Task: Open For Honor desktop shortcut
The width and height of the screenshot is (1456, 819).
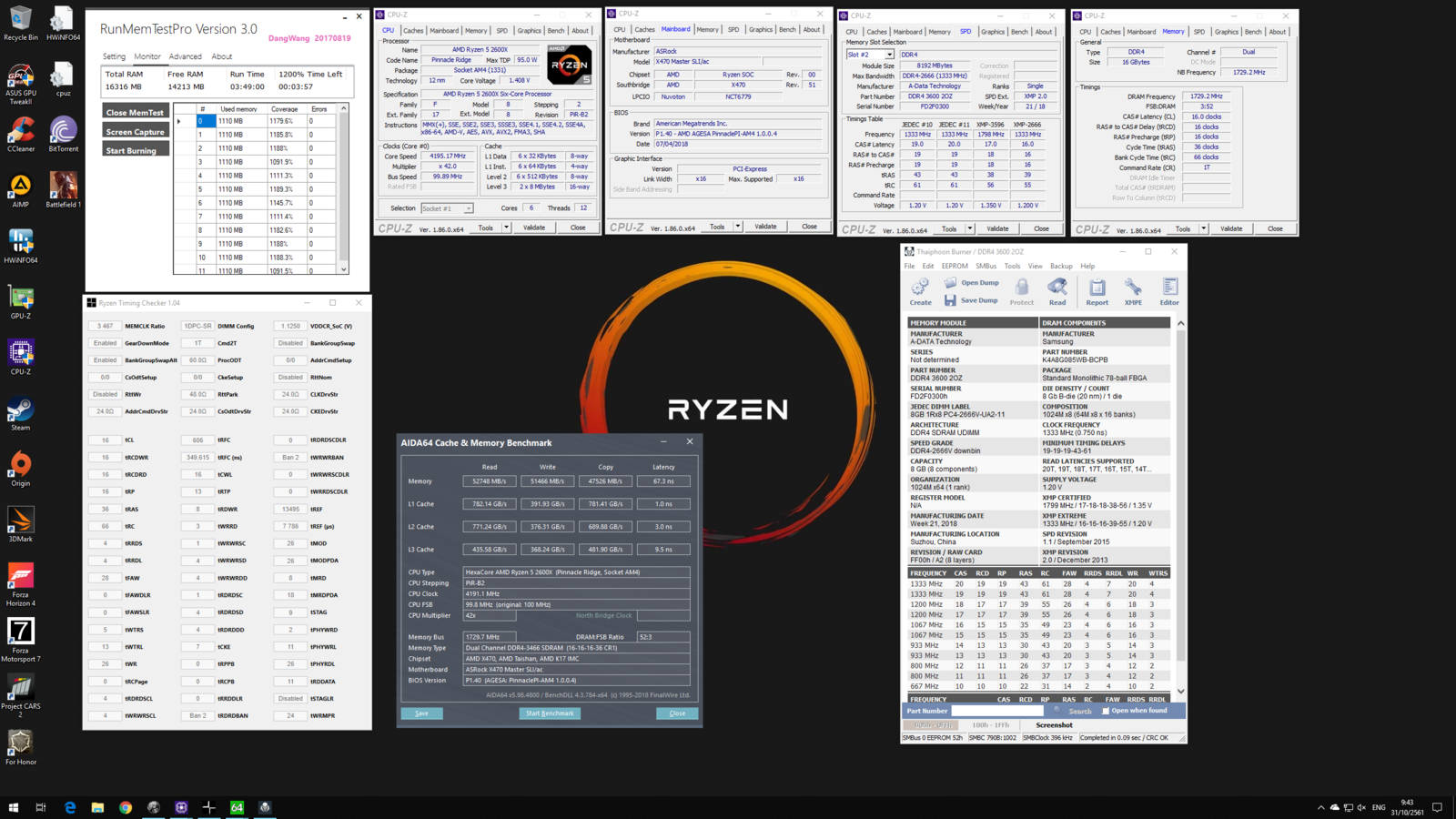Action: [20, 748]
